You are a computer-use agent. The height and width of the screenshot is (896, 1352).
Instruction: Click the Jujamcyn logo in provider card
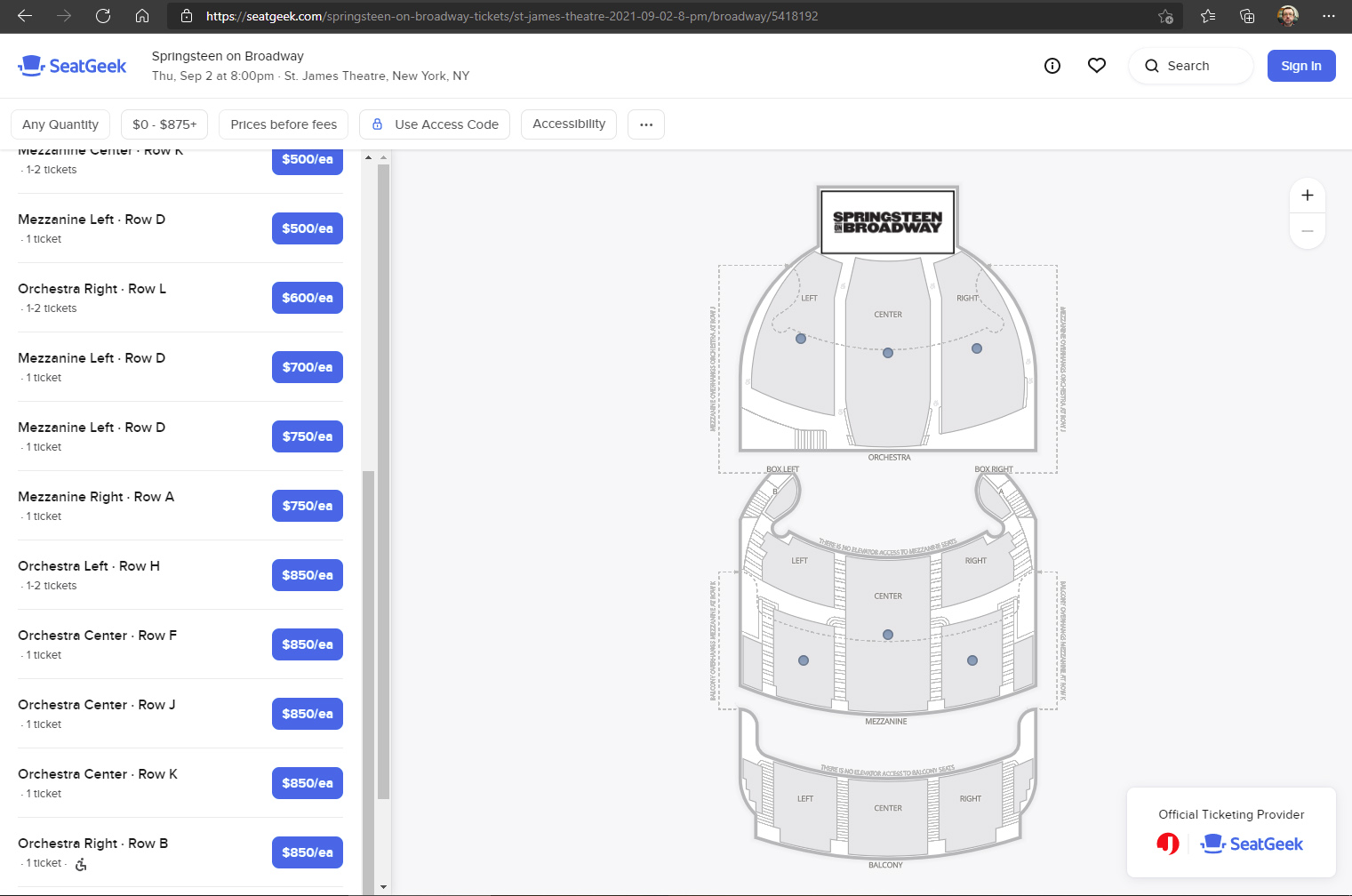coord(1168,844)
